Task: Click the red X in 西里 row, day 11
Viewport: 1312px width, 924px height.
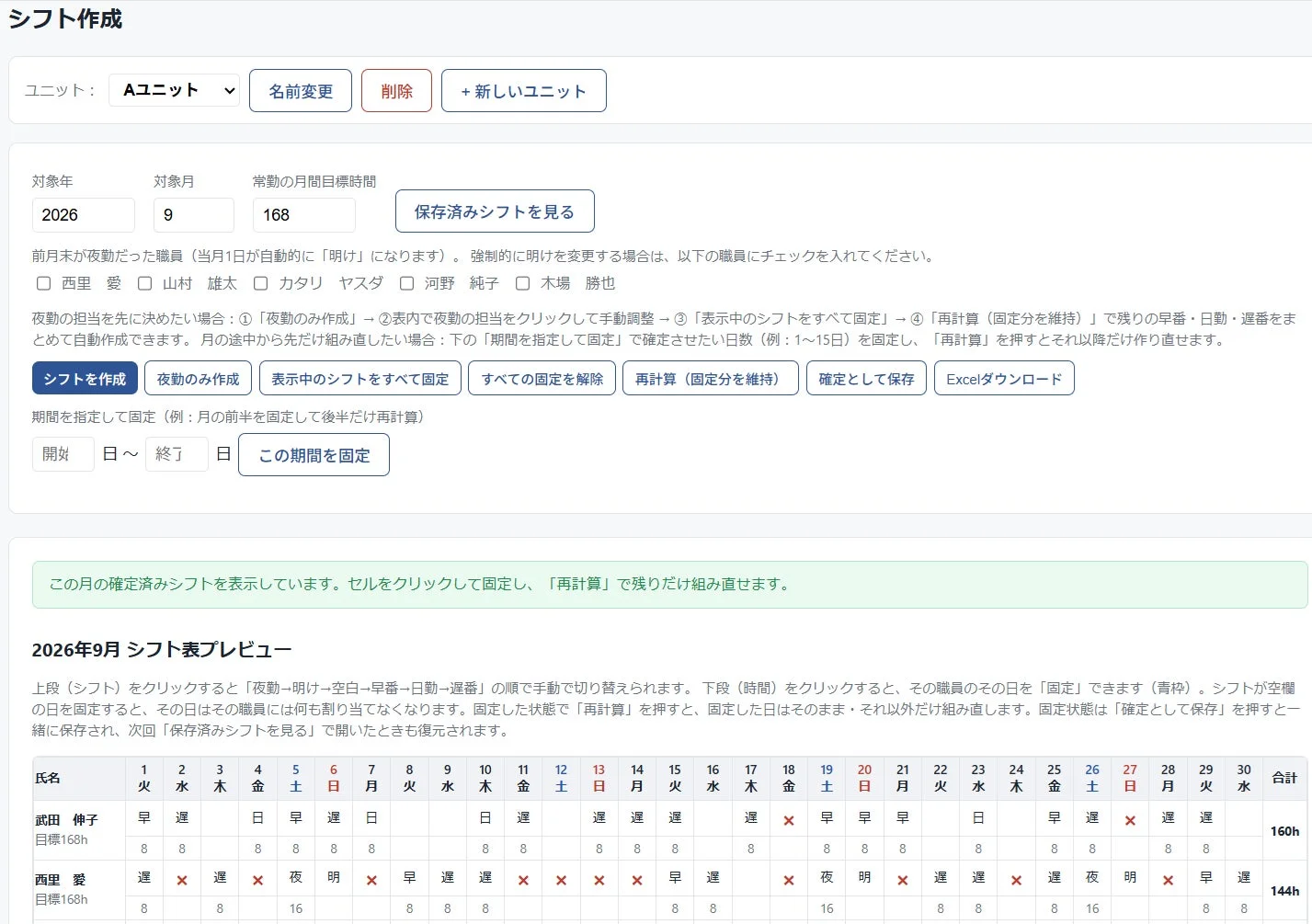Action: tap(523, 880)
